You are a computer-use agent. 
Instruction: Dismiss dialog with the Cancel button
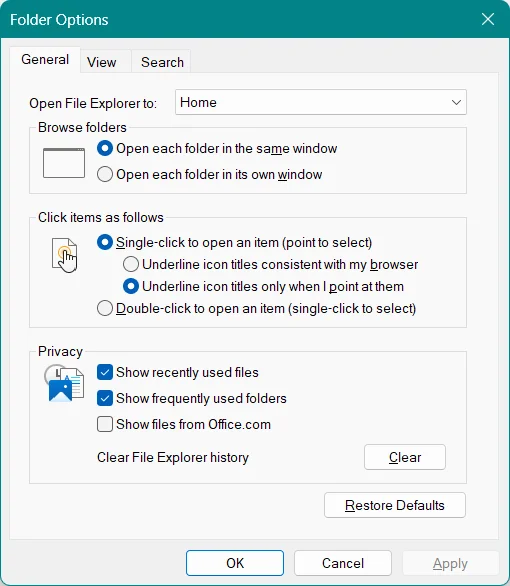click(343, 563)
